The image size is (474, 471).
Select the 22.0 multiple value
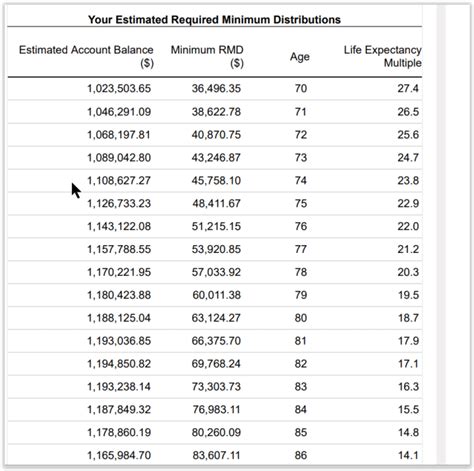pos(408,226)
